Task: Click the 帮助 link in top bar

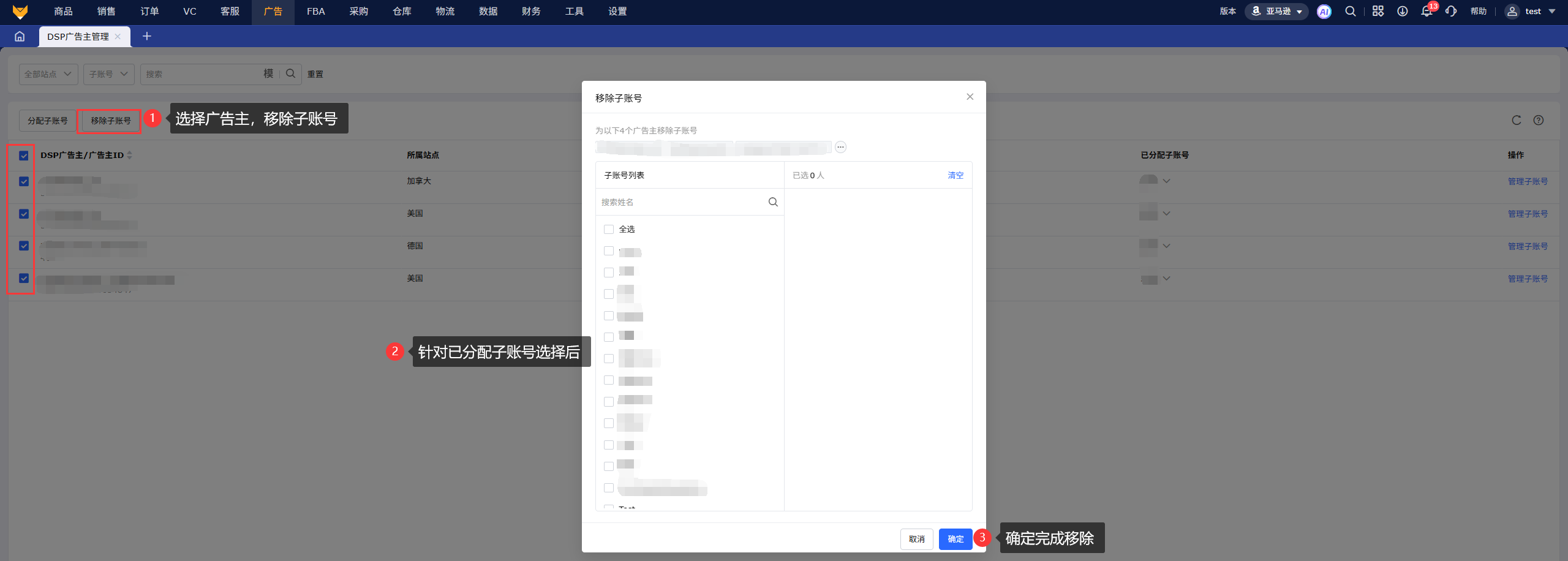Action: [x=1479, y=12]
